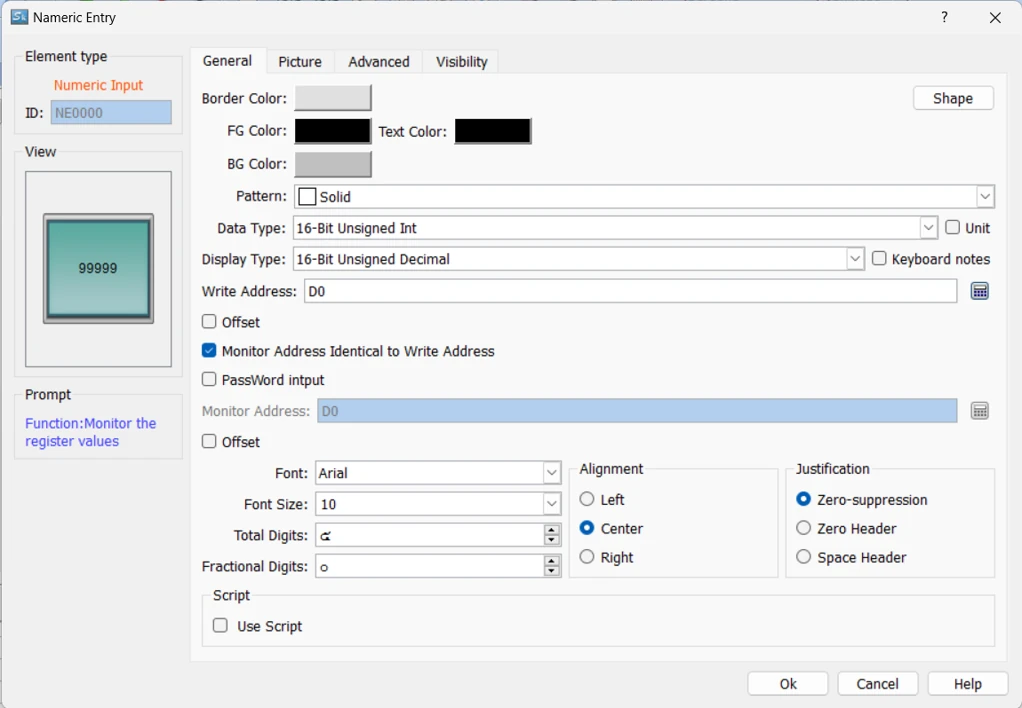The image size is (1022, 708).
Task: Click the application icon in title bar
Action: pos(19,17)
